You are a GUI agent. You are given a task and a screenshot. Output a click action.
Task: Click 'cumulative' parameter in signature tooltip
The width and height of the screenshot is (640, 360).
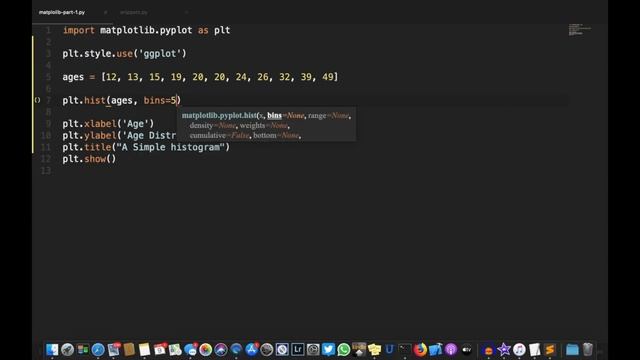point(207,135)
